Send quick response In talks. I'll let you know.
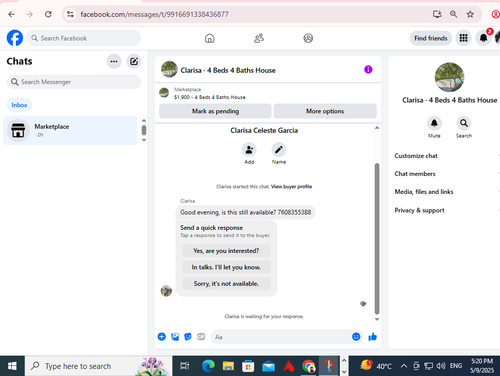500x376 pixels. [x=226, y=267]
